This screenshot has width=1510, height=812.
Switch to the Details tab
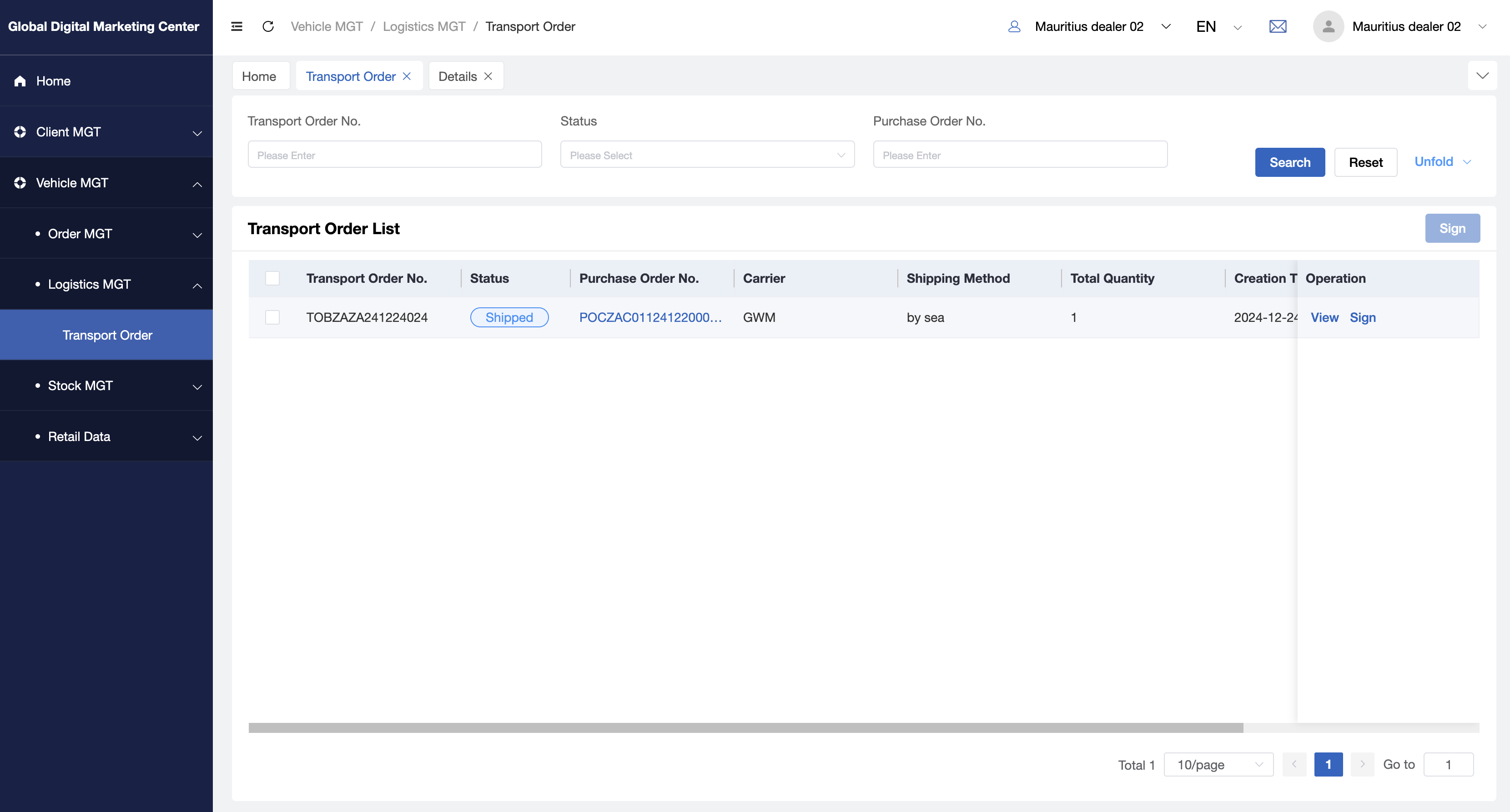(x=457, y=76)
